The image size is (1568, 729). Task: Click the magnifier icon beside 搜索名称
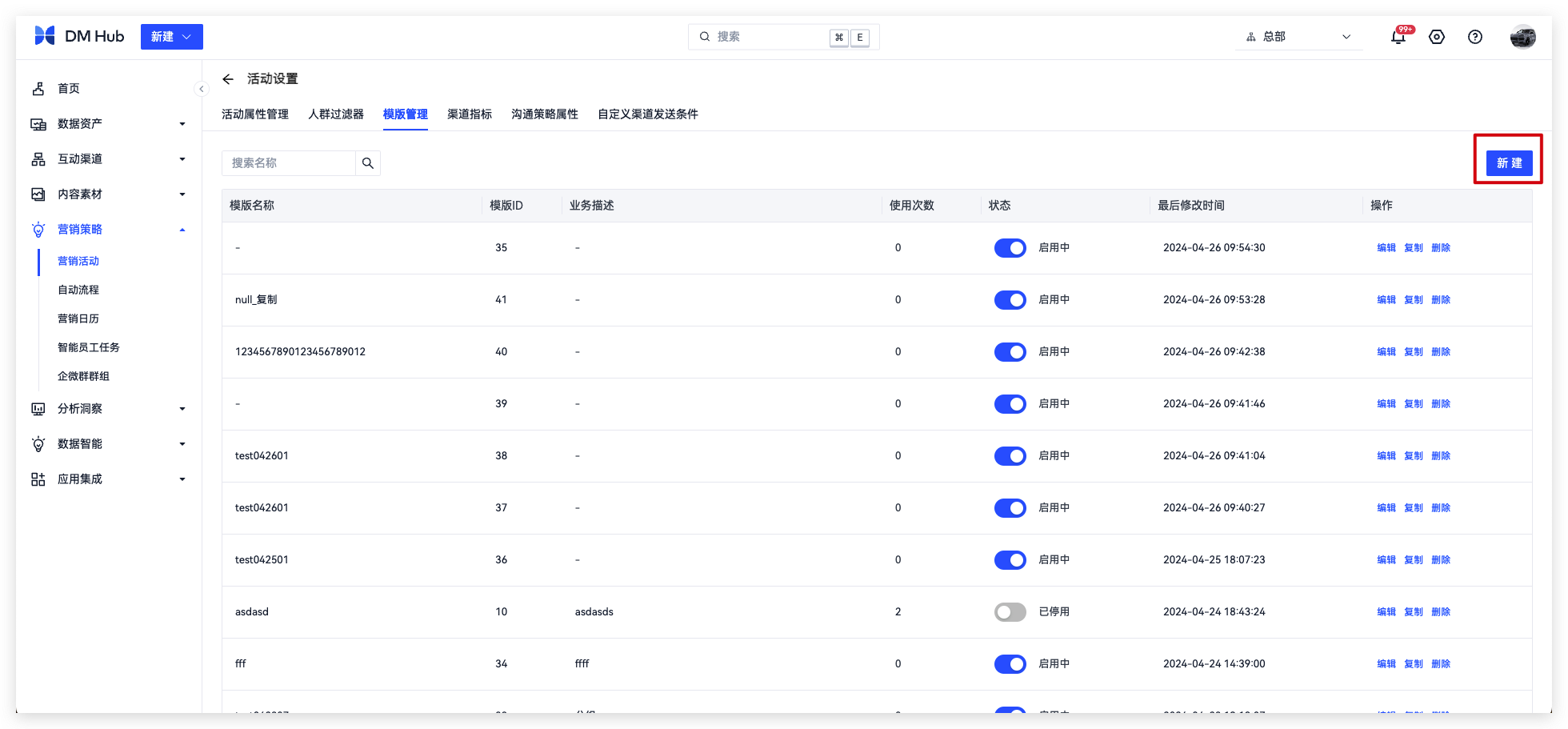click(368, 163)
